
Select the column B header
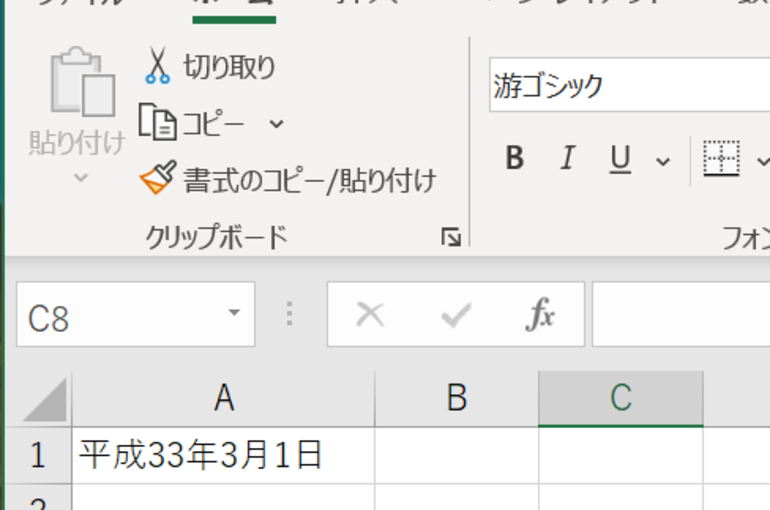click(457, 398)
